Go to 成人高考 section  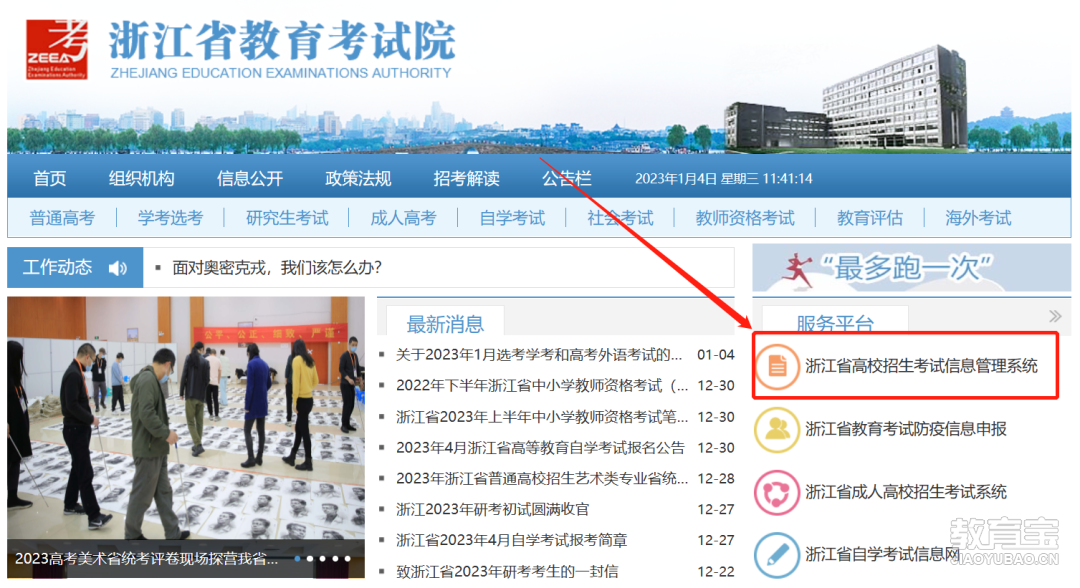403,218
